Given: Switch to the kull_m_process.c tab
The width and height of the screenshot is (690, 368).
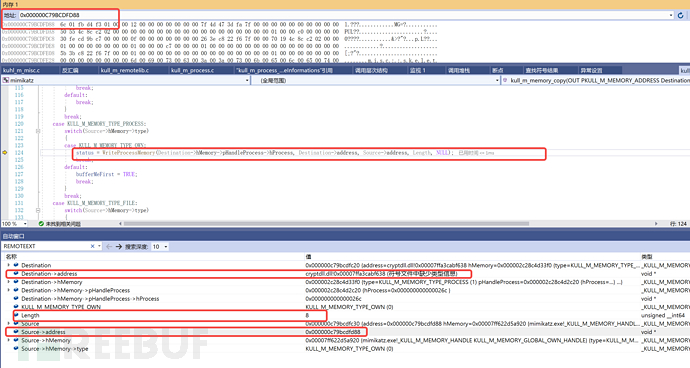Looking at the screenshot, I should pyautogui.click(x=192, y=70).
